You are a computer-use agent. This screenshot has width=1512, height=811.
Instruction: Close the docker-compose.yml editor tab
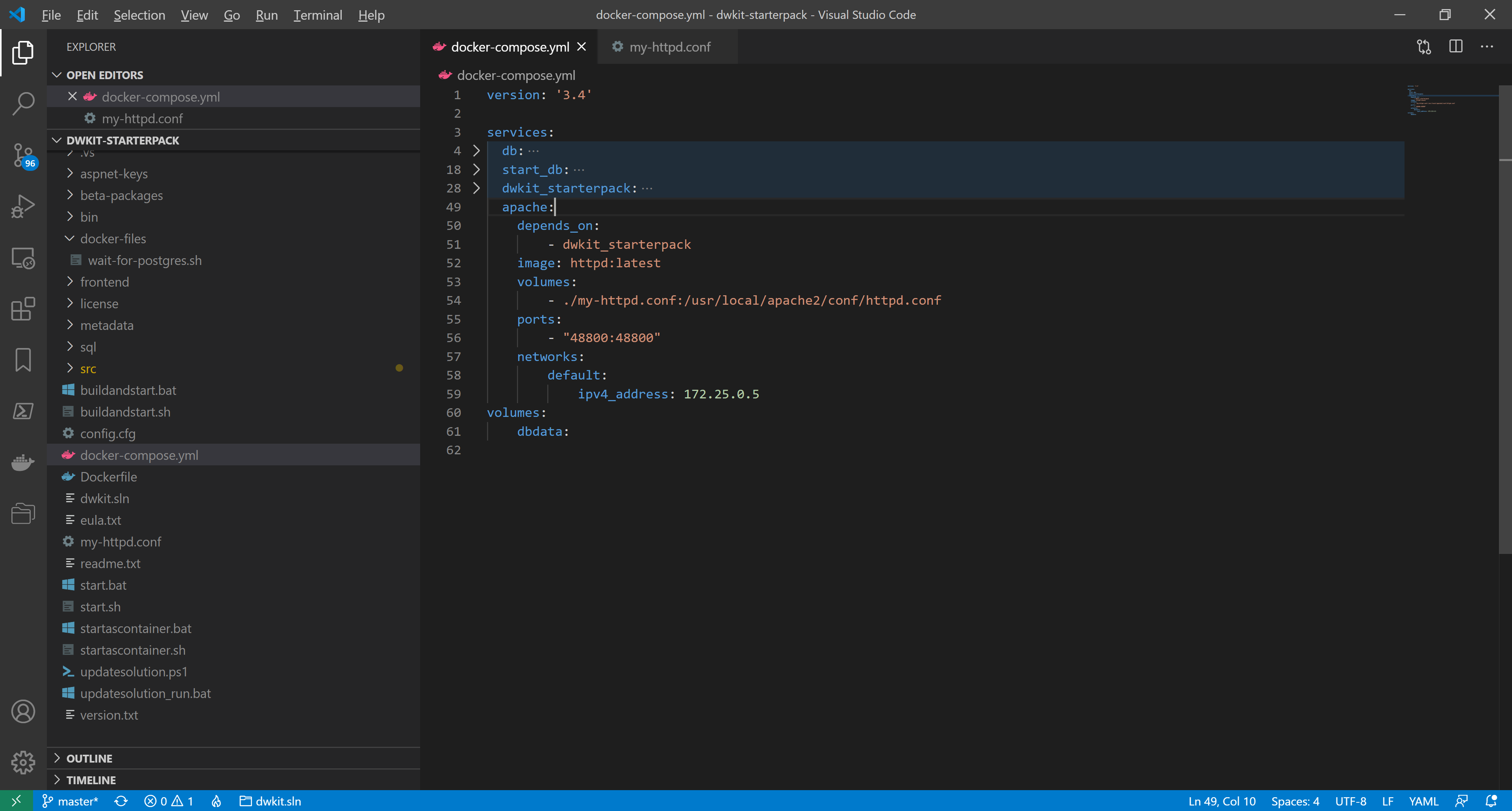(582, 47)
